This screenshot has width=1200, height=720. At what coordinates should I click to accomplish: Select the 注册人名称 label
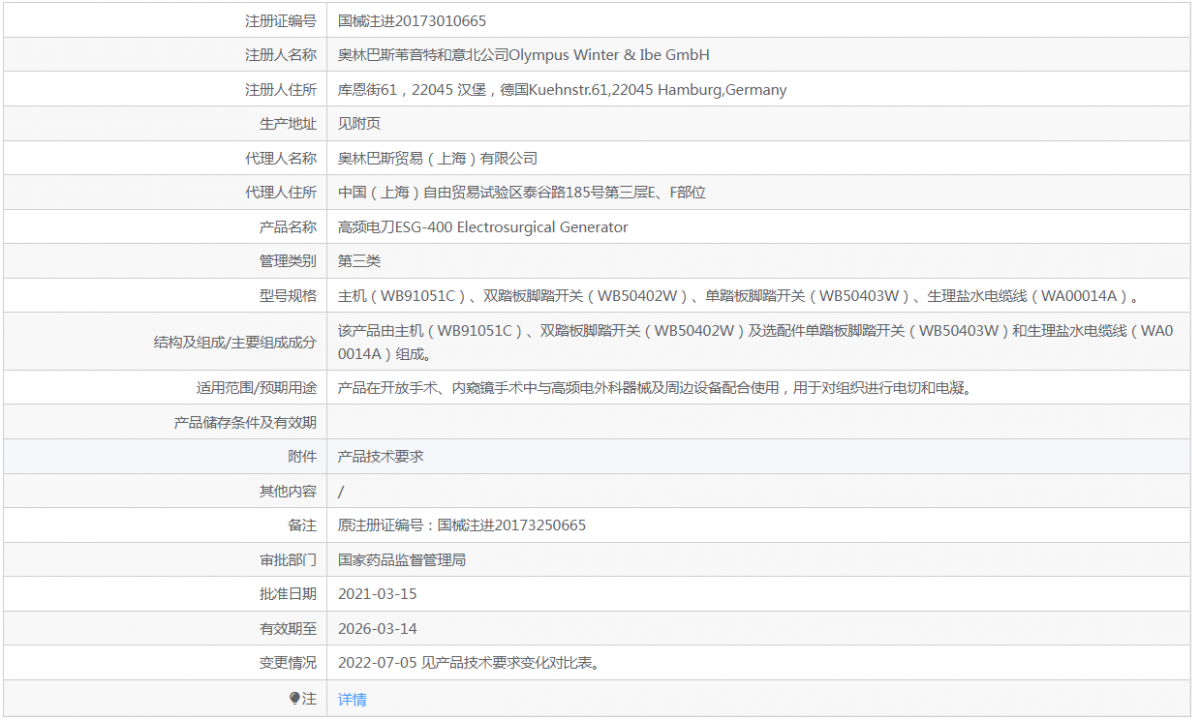(x=281, y=55)
